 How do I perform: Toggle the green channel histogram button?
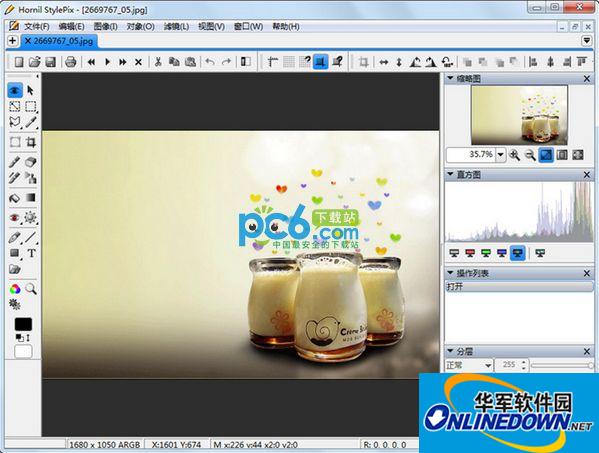coord(486,253)
